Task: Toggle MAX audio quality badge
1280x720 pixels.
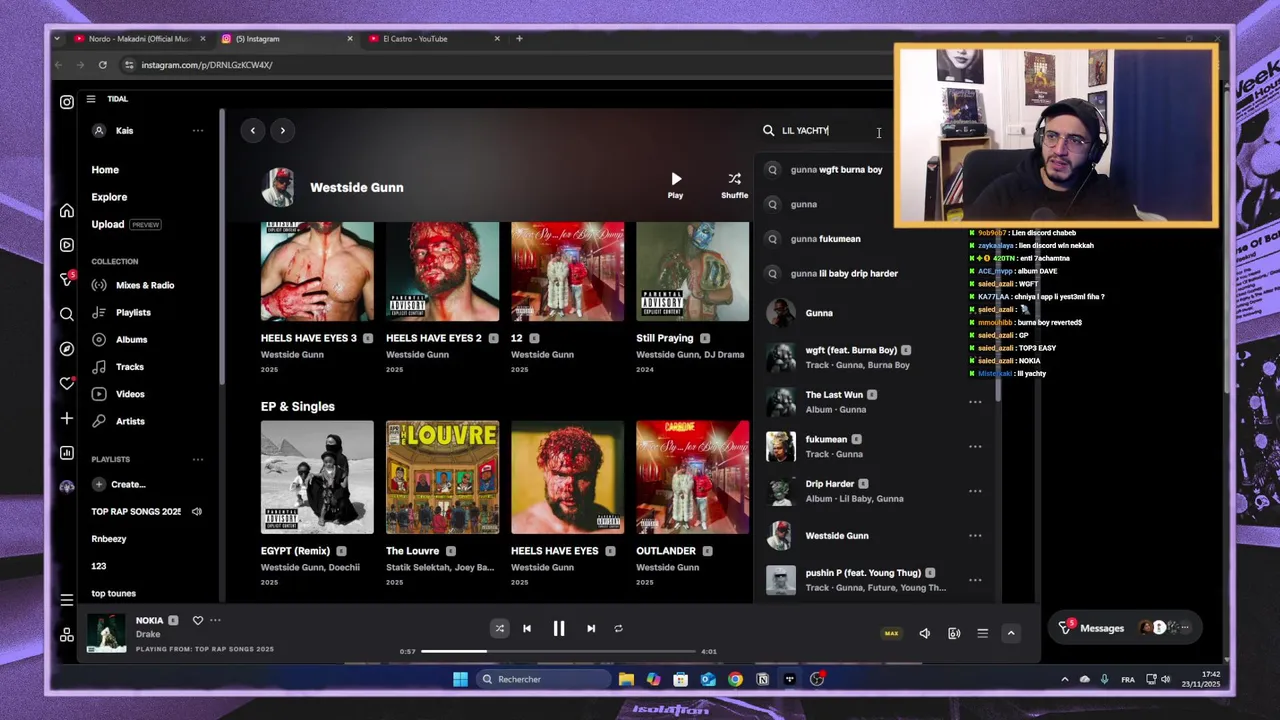Action: [x=891, y=633]
